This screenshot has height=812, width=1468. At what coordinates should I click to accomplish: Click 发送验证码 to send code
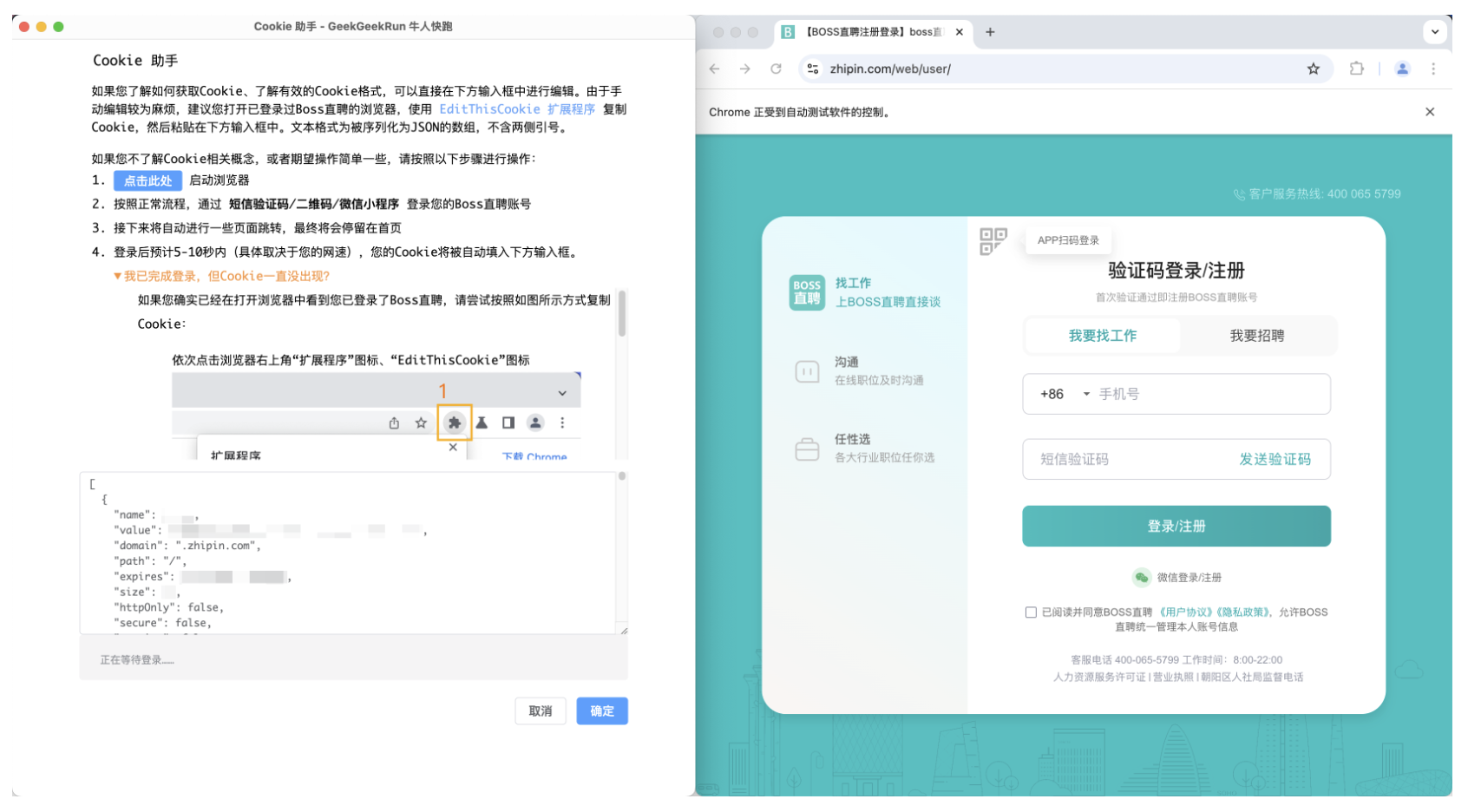tap(1275, 459)
